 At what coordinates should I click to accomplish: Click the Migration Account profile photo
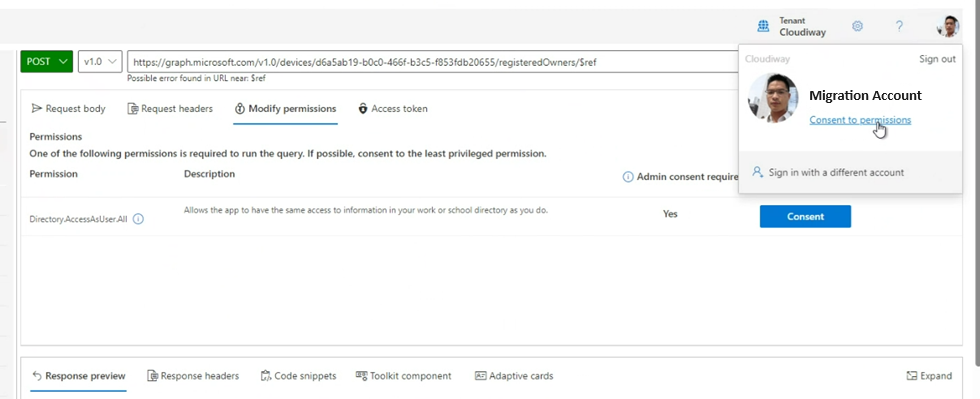tap(773, 98)
